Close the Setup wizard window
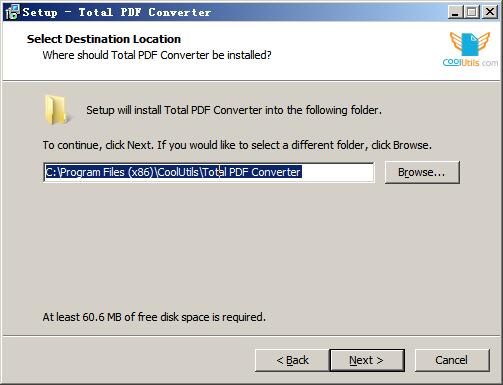Viewport: 503px width, 385px height. tap(490, 12)
